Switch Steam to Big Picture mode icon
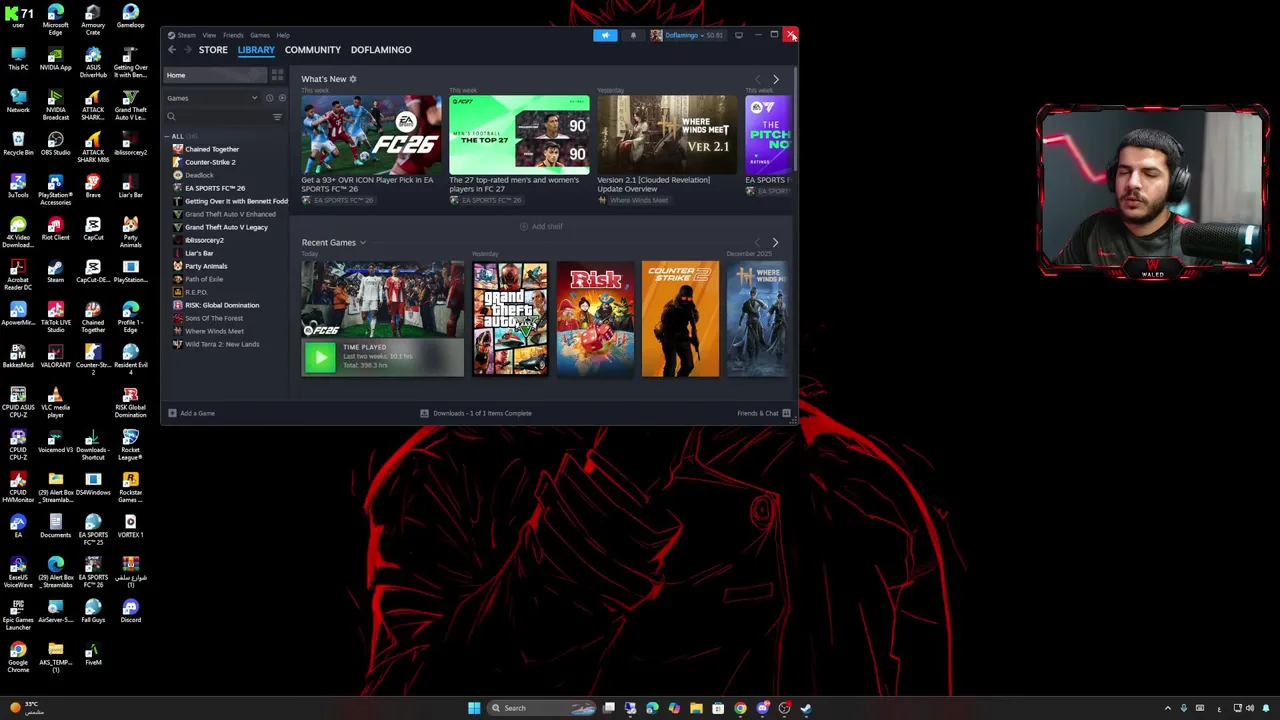 tap(739, 35)
